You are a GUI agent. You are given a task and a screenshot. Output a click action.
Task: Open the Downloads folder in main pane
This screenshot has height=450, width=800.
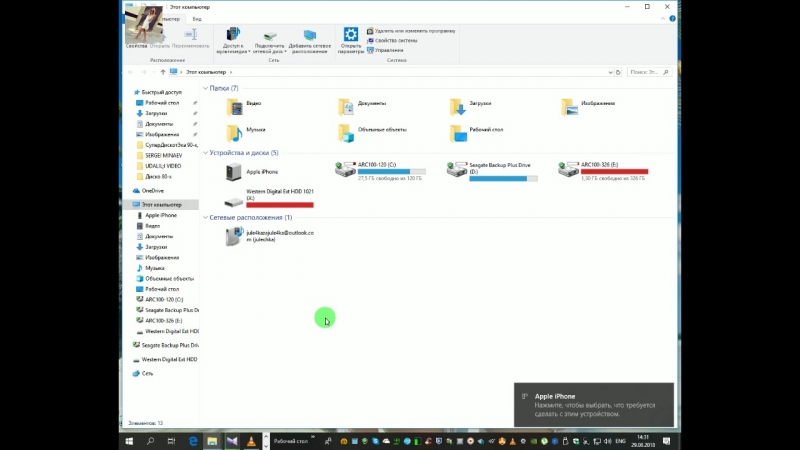tap(457, 104)
